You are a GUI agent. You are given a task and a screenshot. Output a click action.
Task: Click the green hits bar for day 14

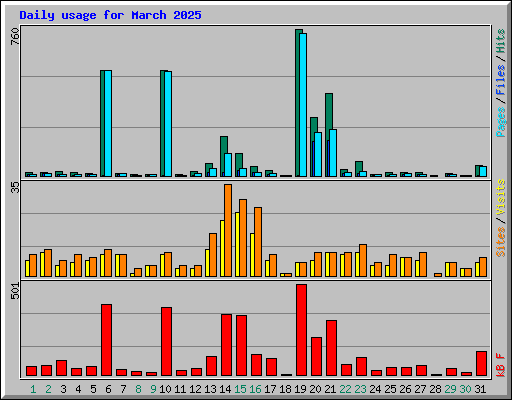(224, 145)
